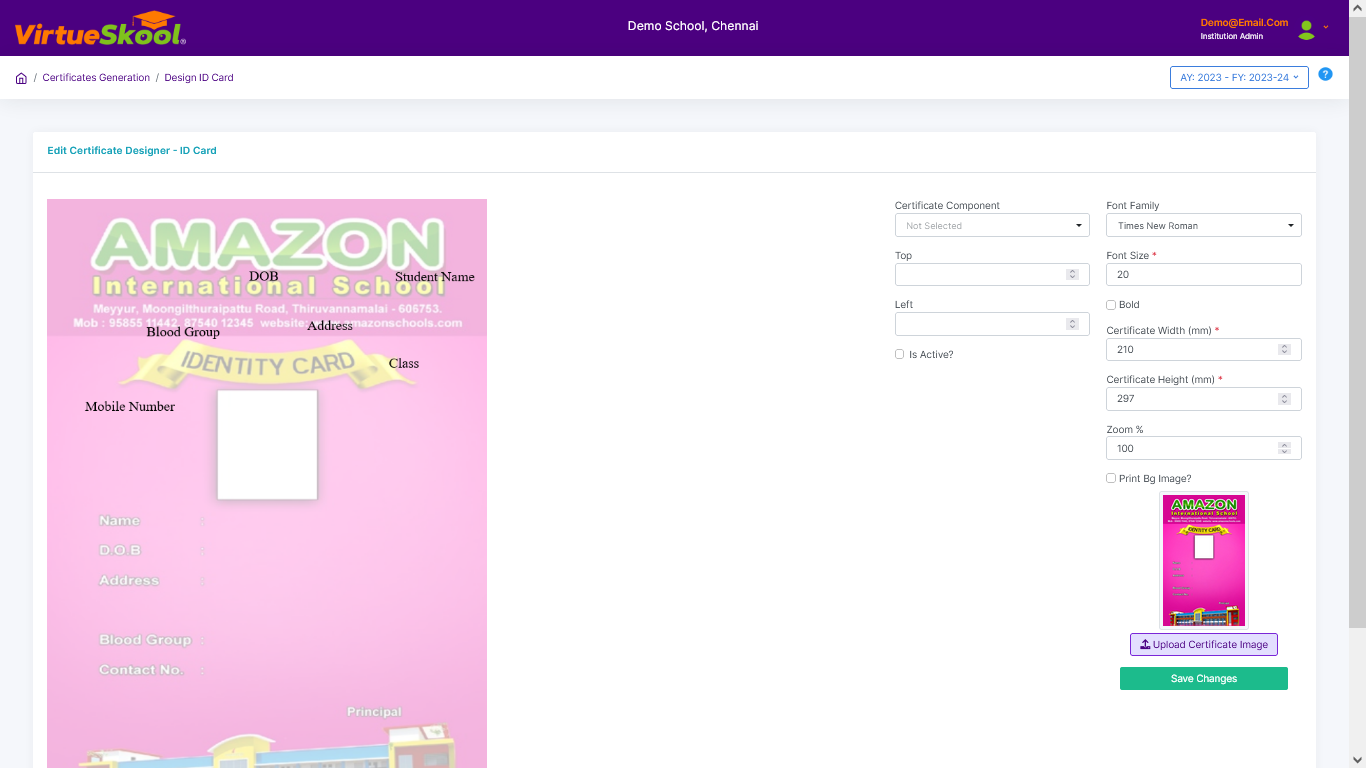This screenshot has width=1366, height=768.
Task: Click the Certificate Width spinner arrows
Action: point(1284,349)
